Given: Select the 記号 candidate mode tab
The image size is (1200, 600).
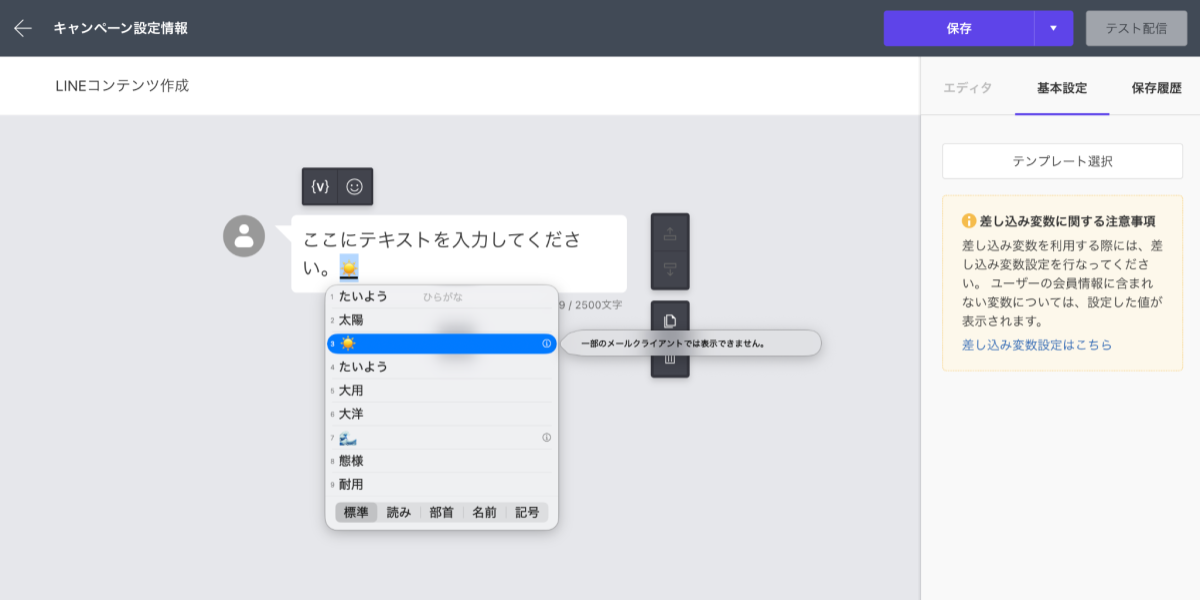Looking at the screenshot, I should (x=528, y=512).
